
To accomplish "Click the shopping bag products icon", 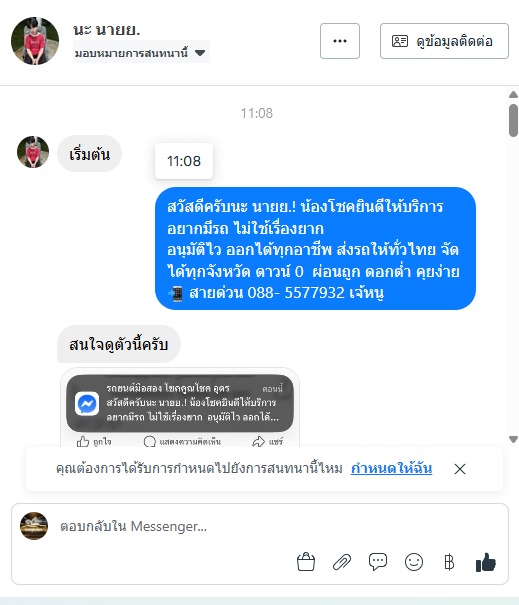I will (x=306, y=562).
